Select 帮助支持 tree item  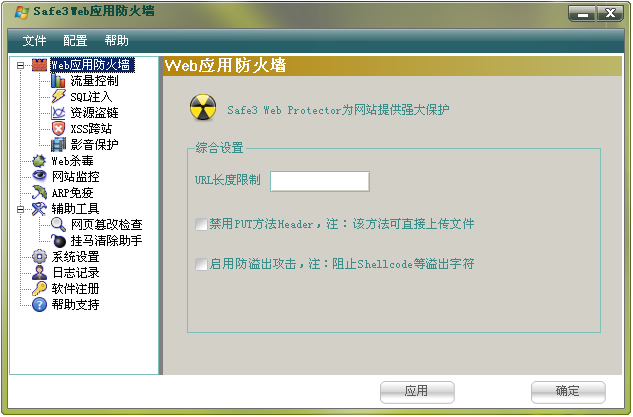75,304
